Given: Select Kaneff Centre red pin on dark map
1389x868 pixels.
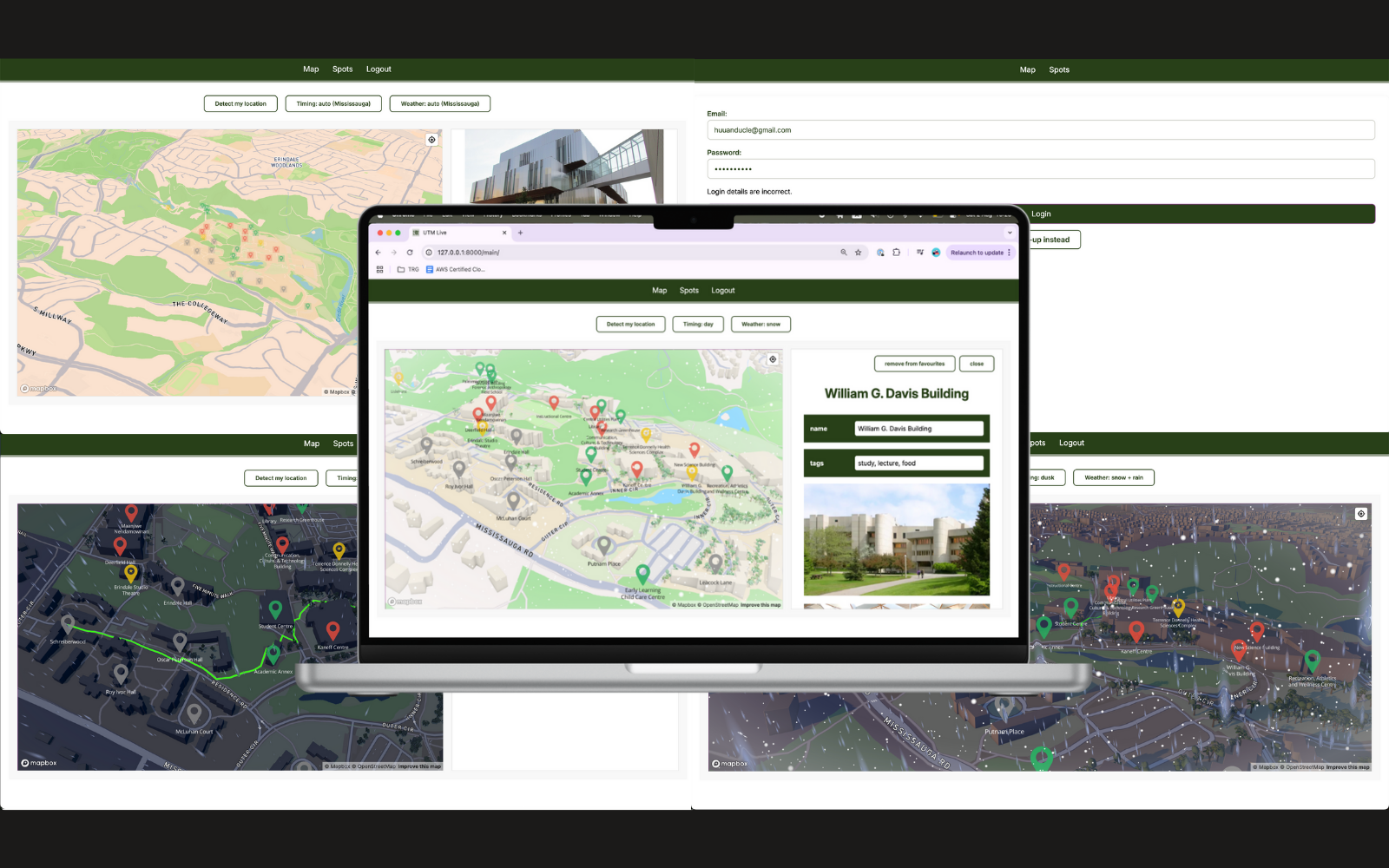Looking at the screenshot, I should point(332,631).
